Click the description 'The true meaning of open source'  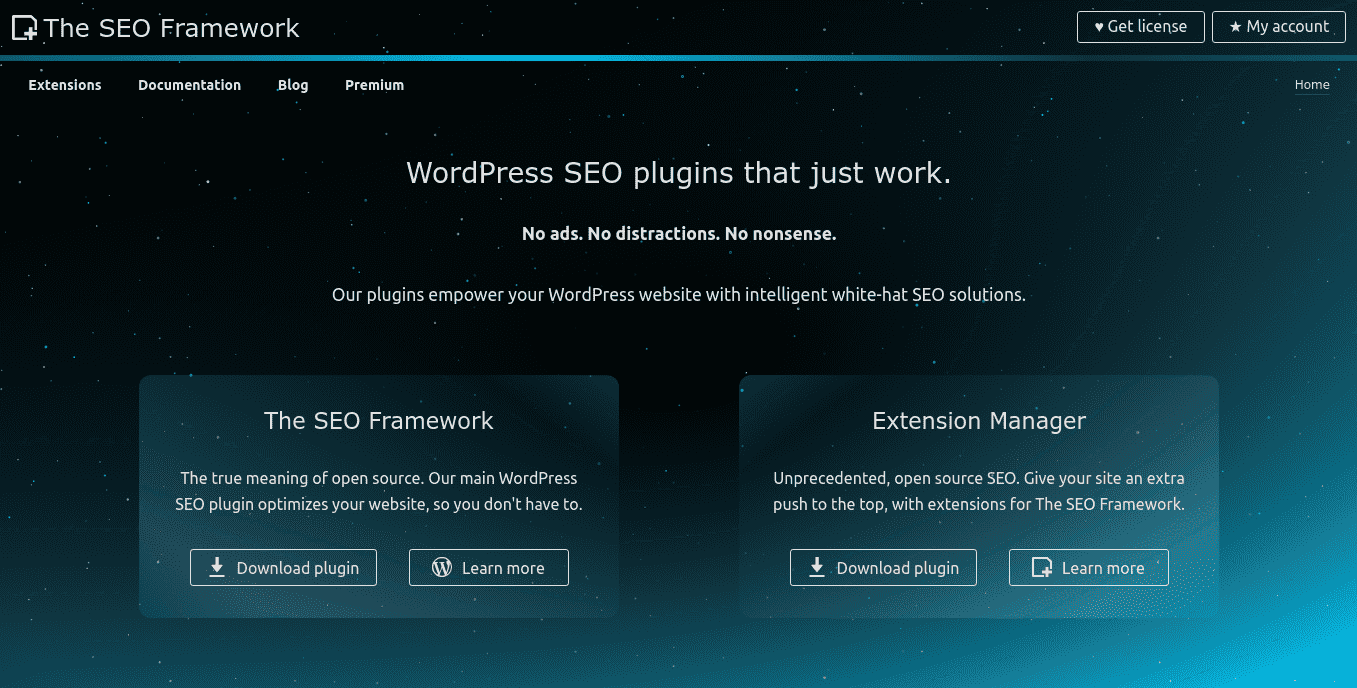pyautogui.click(x=379, y=491)
